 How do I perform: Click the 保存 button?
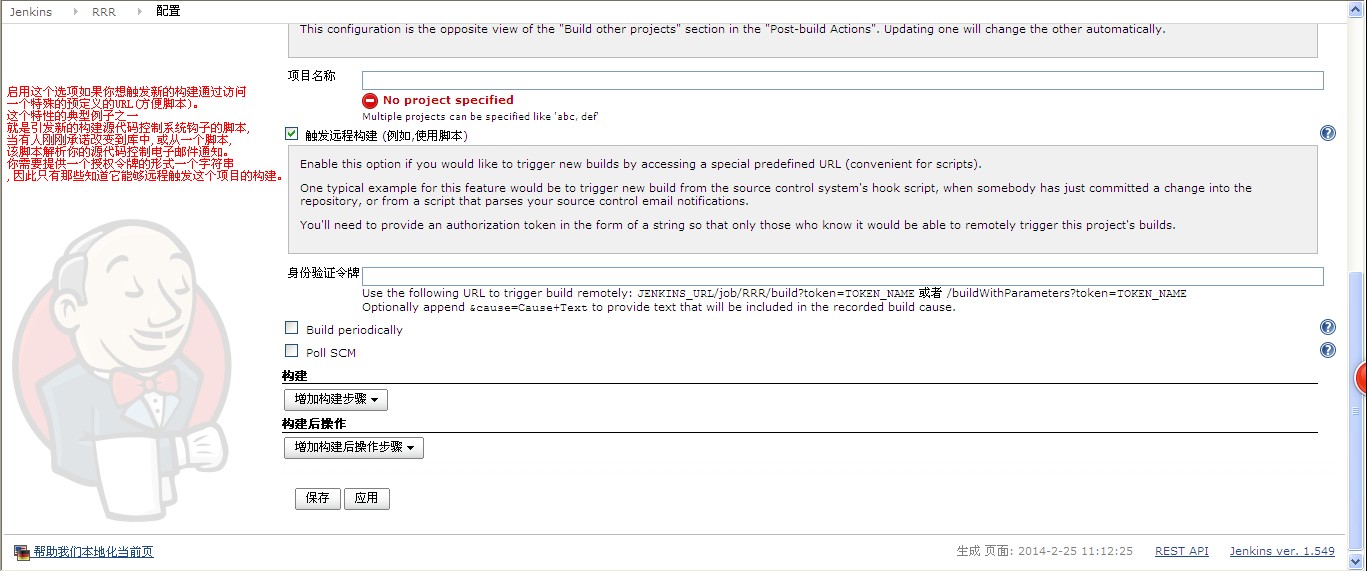pos(318,498)
